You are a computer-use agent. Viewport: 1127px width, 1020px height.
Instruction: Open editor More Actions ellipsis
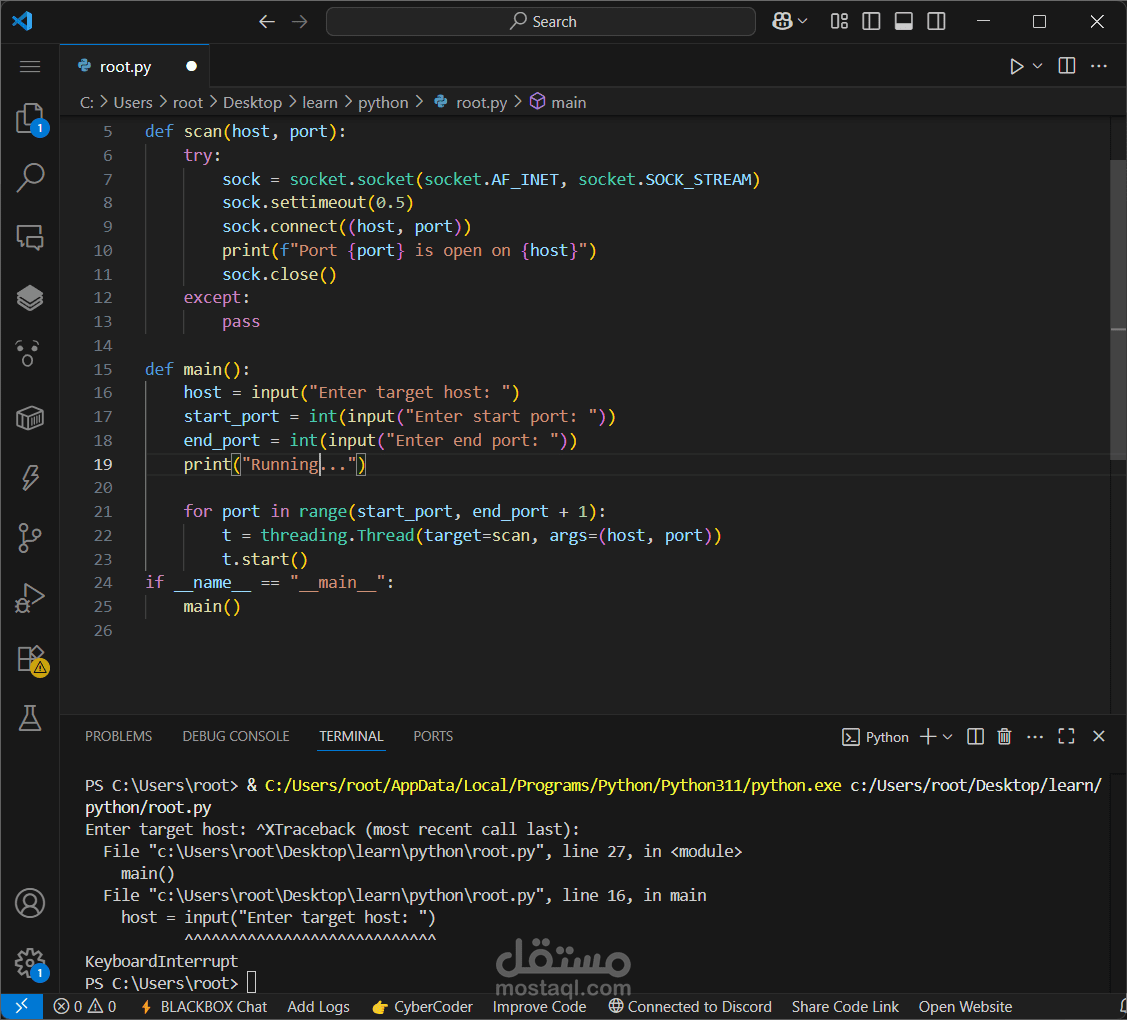tap(1098, 66)
